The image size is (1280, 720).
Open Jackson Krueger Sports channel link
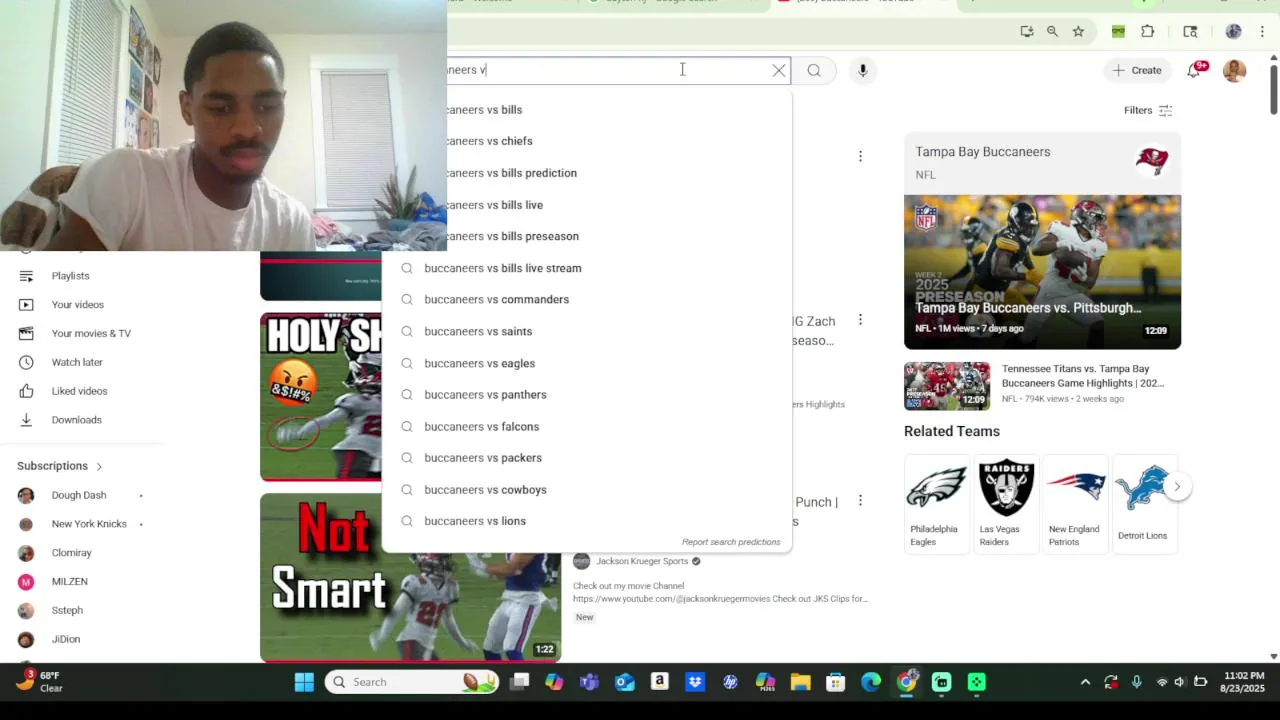[x=642, y=561]
